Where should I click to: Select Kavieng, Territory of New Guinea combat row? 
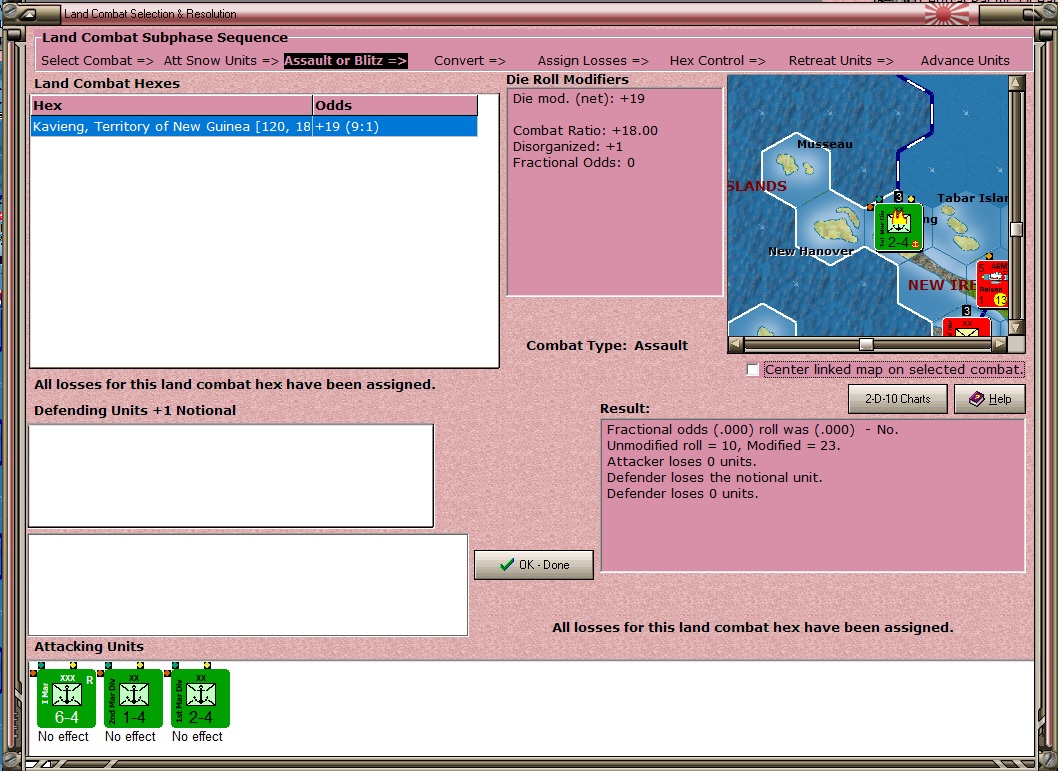pos(254,126)
